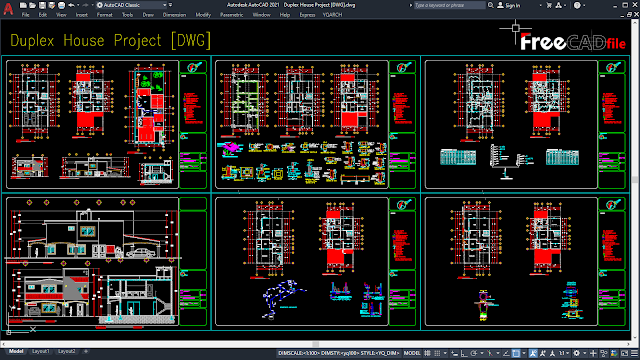Open the Express menu
Screen dimensions: 640x360
tap(307, 15)
